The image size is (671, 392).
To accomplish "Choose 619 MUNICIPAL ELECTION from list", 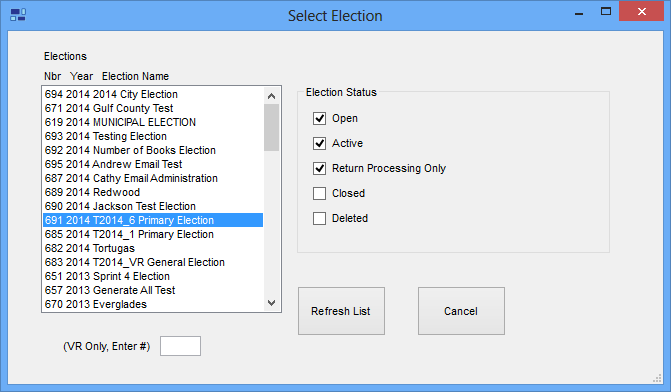I will (153, 122).
